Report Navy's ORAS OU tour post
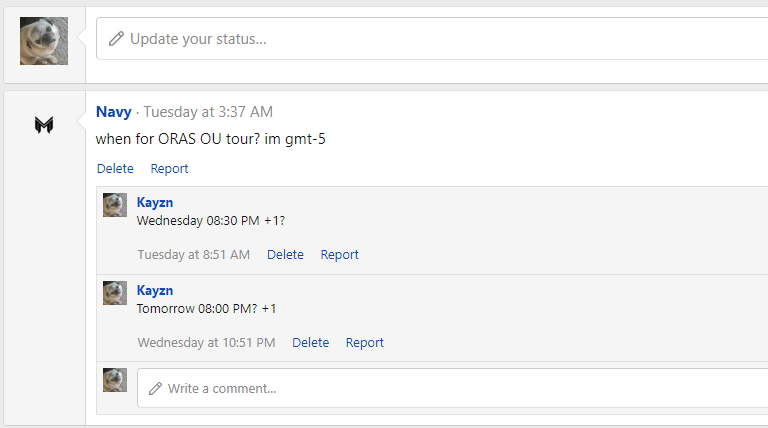The image size is (768, 428). (169, 169)
